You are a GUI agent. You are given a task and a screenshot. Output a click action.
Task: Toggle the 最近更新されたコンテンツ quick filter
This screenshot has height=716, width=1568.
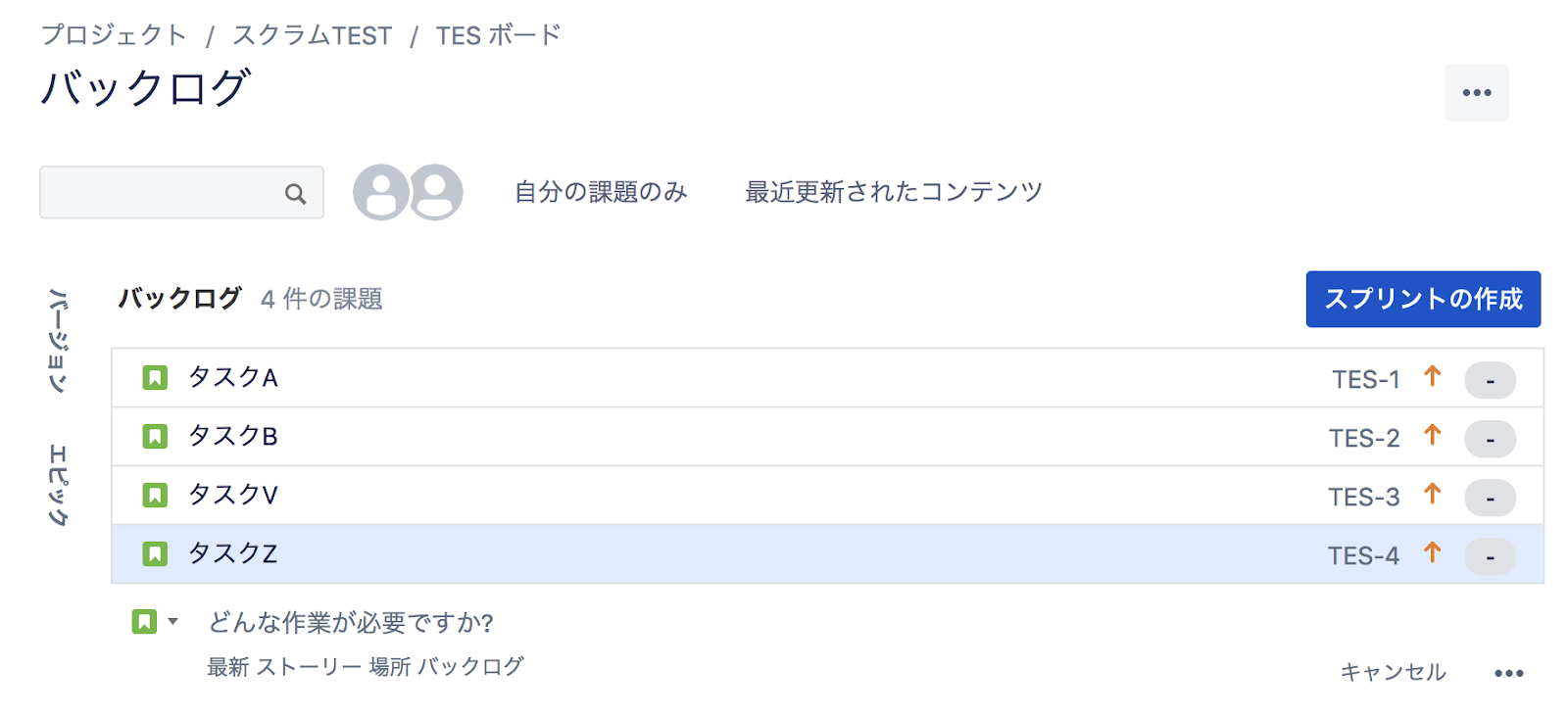pos(893,192)
